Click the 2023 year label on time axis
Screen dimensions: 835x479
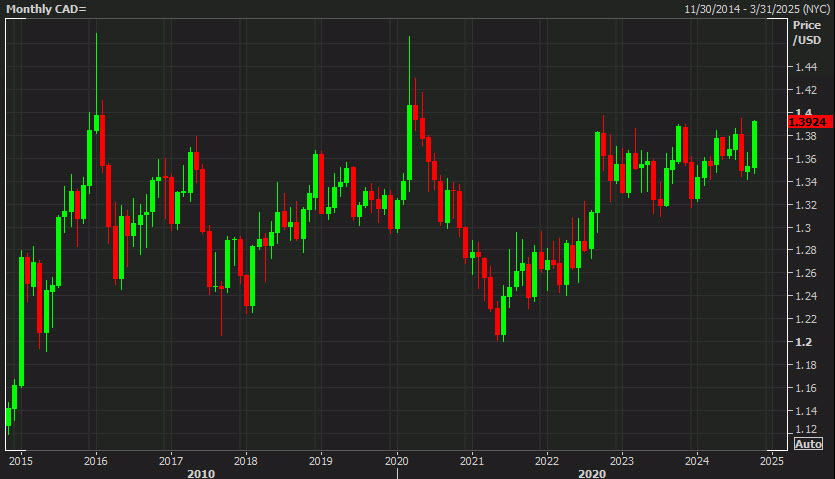click(621, 461)
